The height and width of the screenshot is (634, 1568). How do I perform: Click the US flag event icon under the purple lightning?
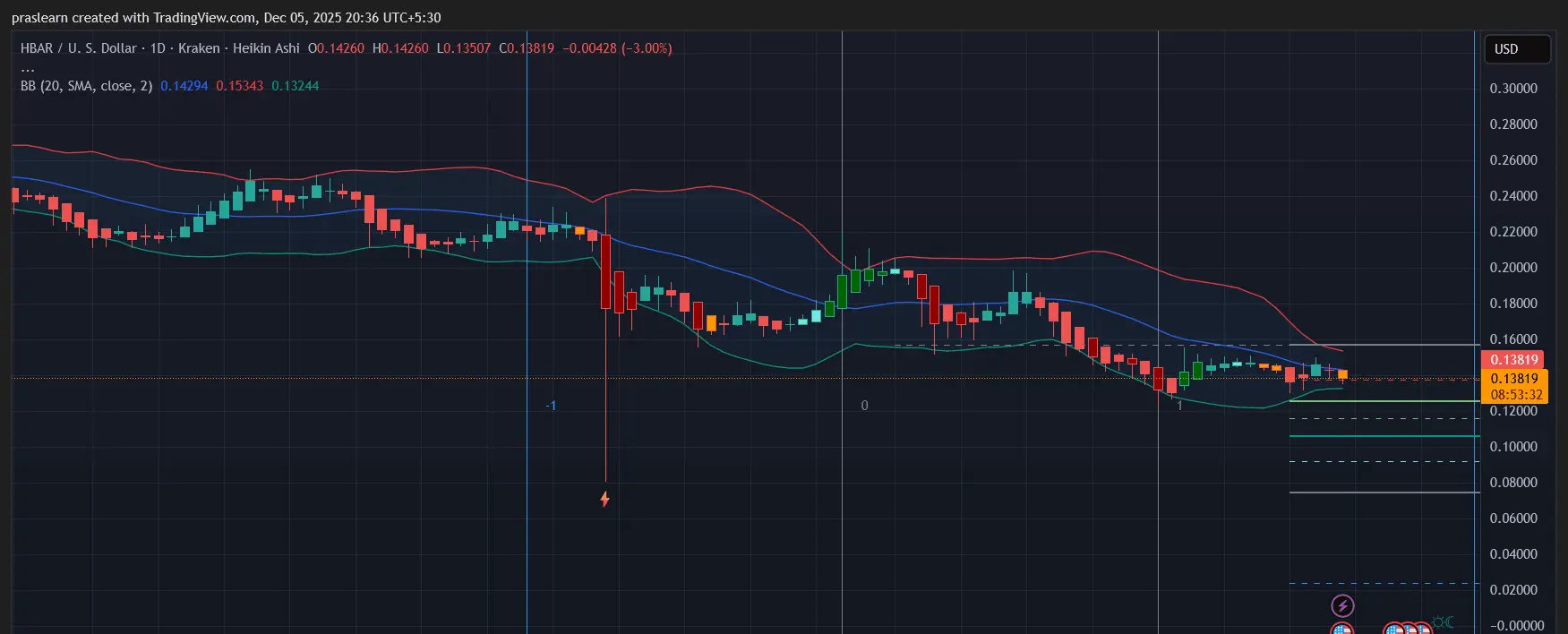pos(1341,629)
